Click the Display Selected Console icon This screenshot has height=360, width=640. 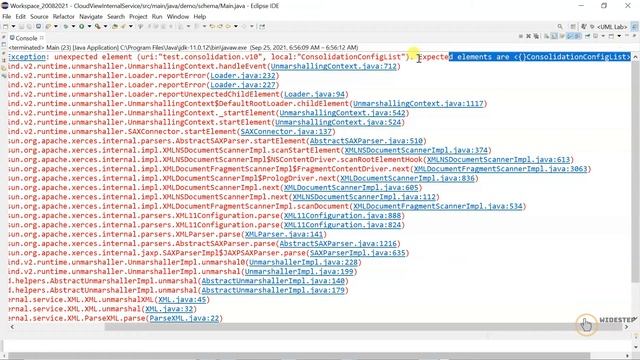[595, 36]
